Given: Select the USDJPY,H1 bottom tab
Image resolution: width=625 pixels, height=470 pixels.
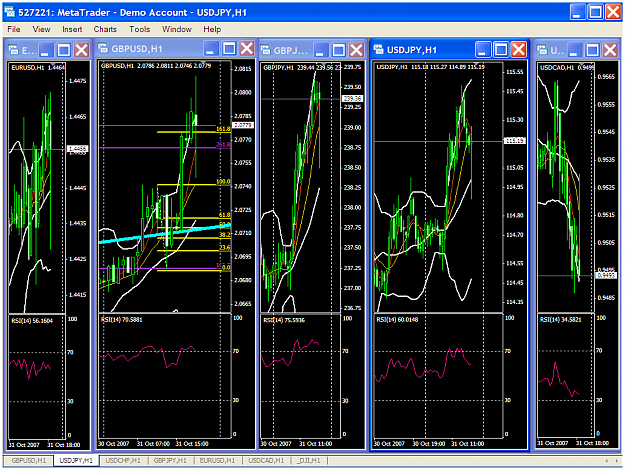Looking at the screenshot, I should click(x=76, y=460).
